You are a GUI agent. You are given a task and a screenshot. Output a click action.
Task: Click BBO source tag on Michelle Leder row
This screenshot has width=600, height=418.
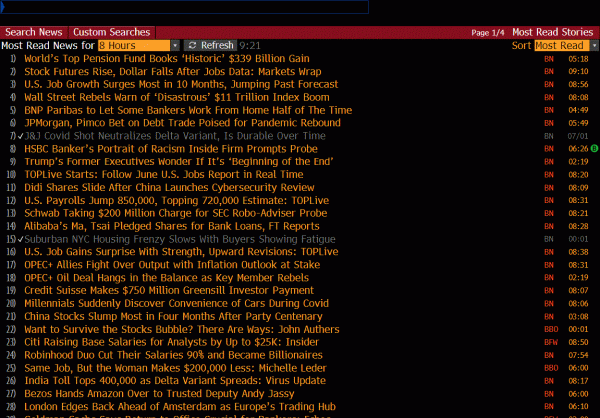coord(551,368)
